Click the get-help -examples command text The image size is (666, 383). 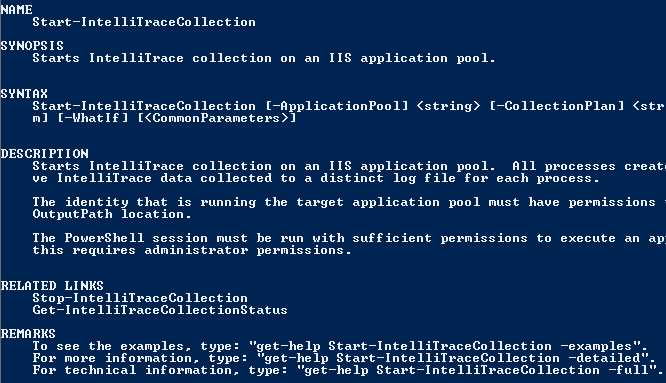point(448,346)
